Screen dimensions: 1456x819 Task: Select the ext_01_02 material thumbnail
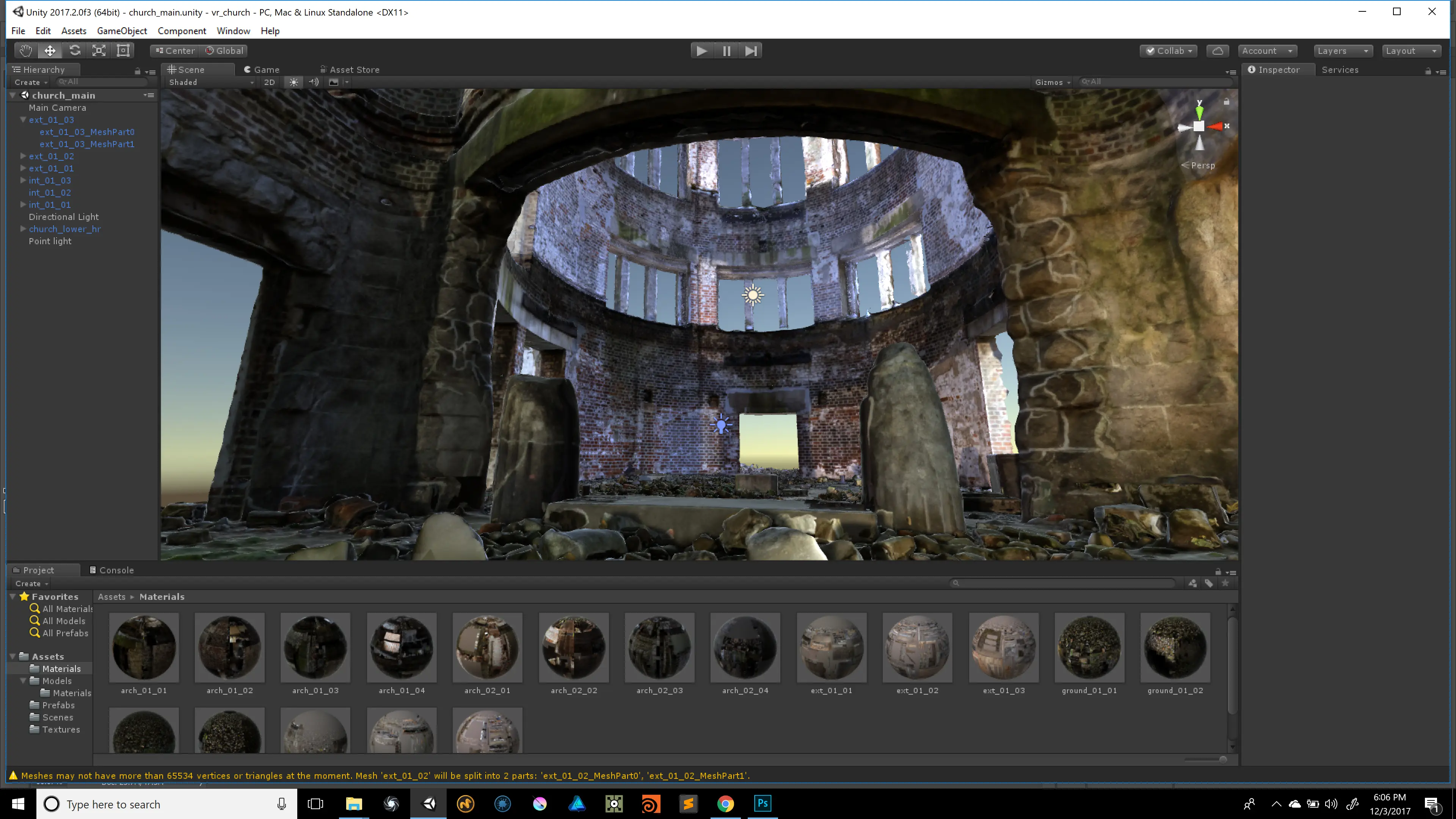[x=917, y=648]
